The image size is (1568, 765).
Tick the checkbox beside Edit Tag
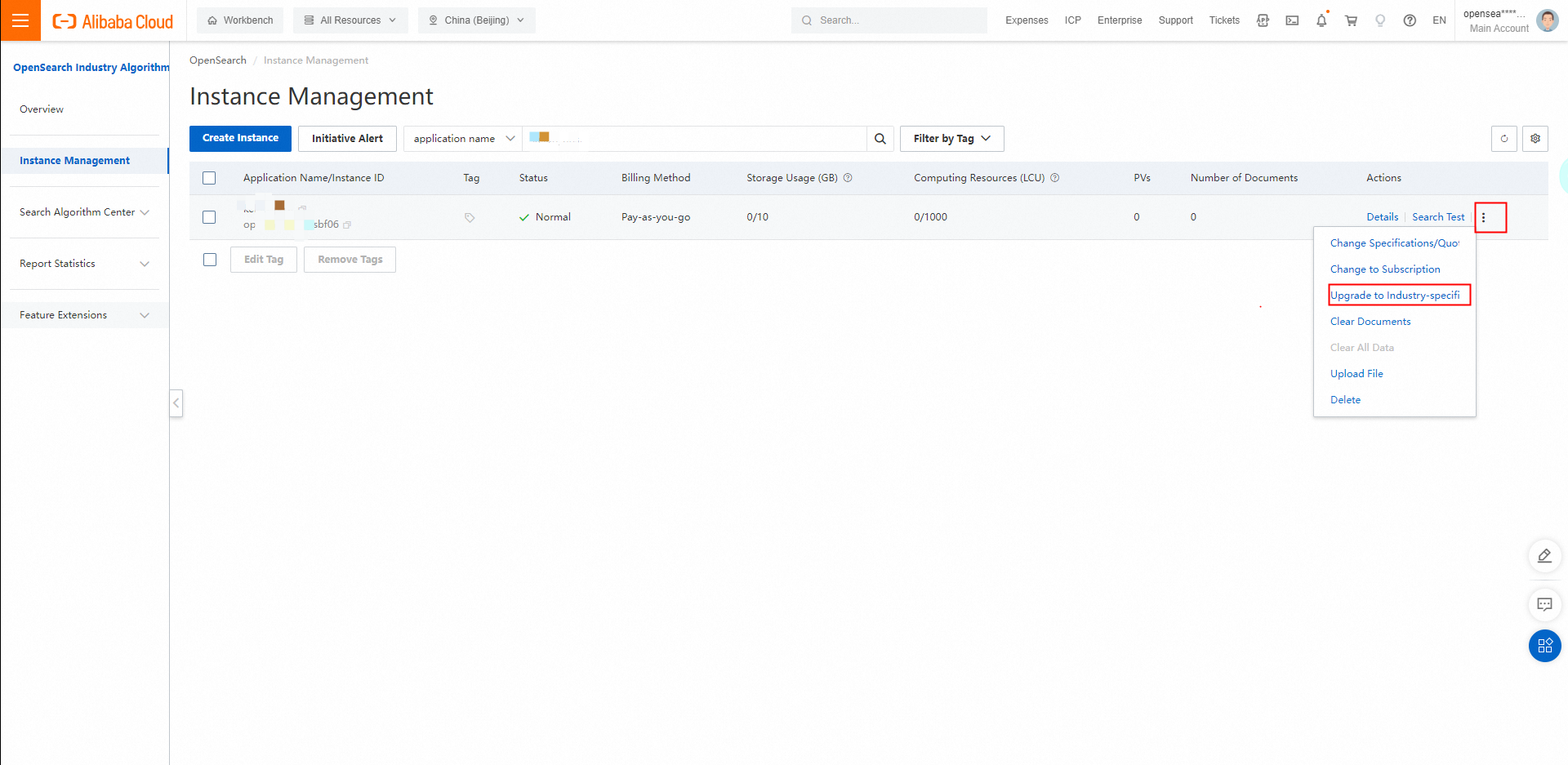pyautogui.click(x=210, y=260)
